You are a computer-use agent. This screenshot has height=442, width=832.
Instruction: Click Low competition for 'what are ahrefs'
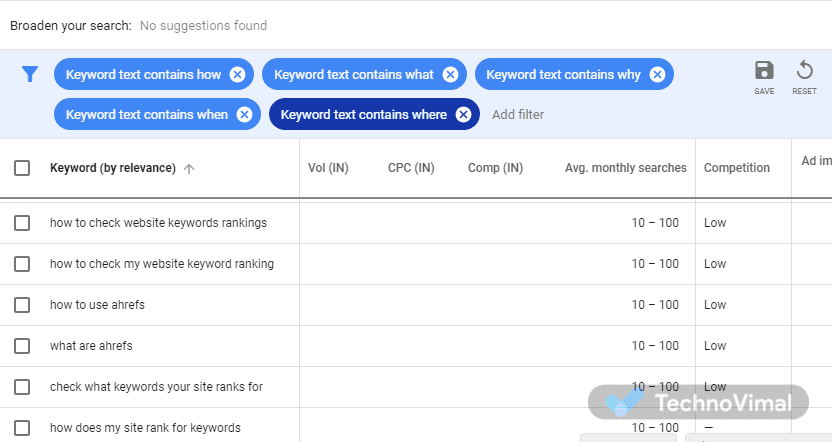(x=715, y=346)
